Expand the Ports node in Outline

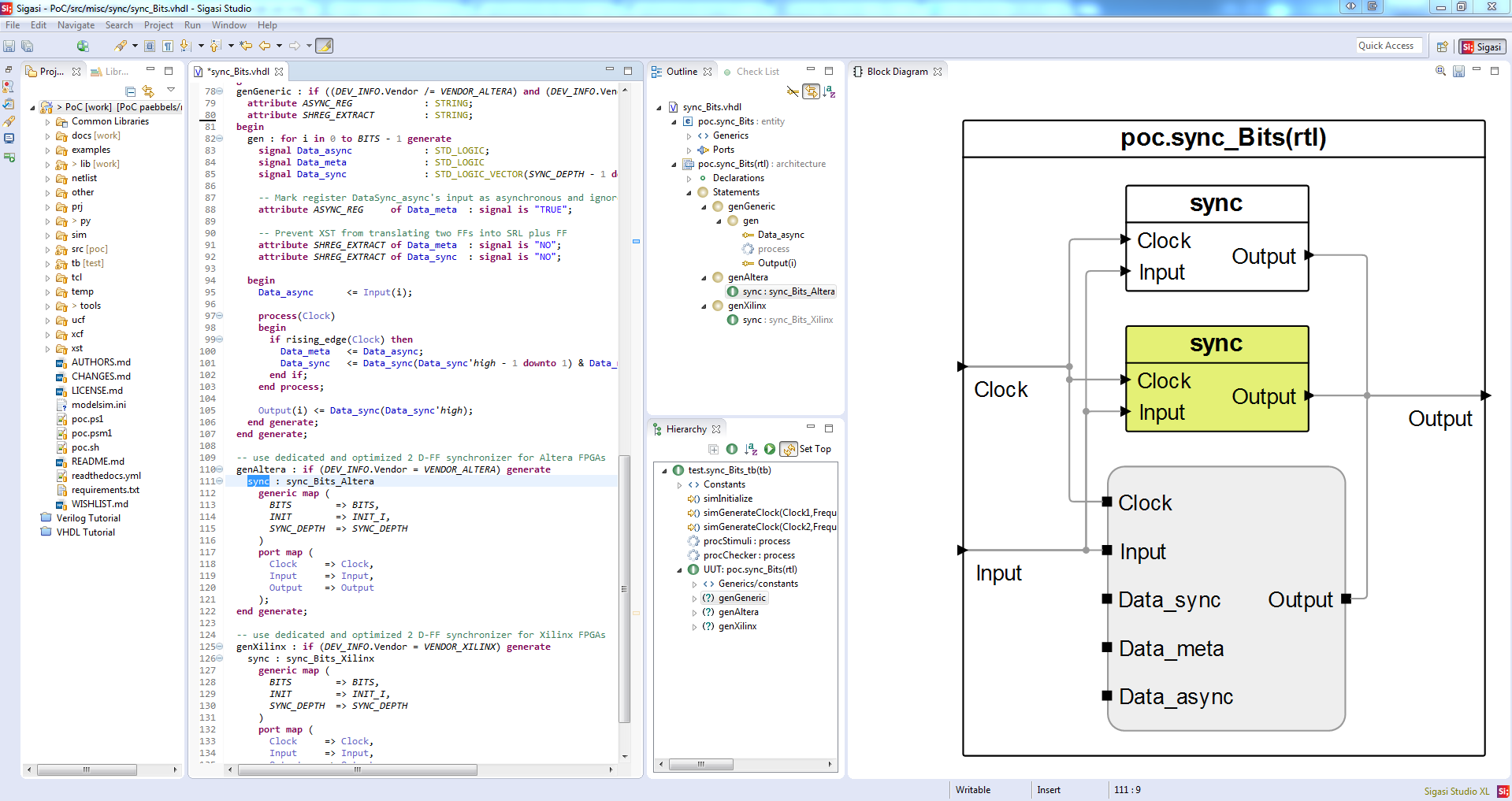click(x=689, y=150)
